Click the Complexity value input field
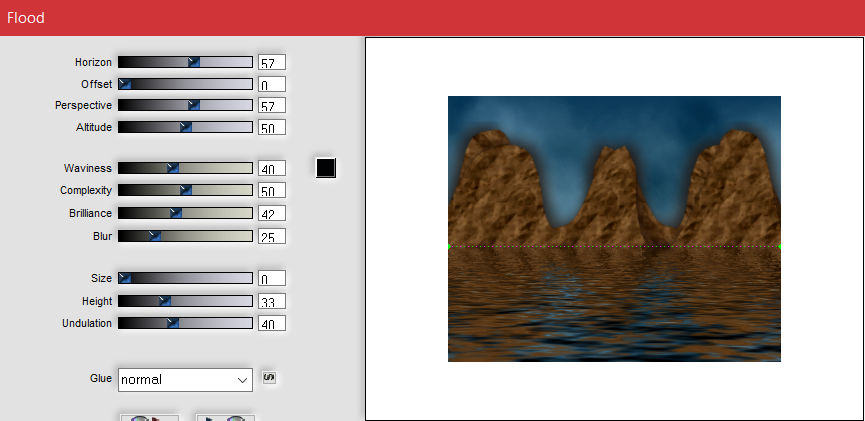 click(271, 191)
